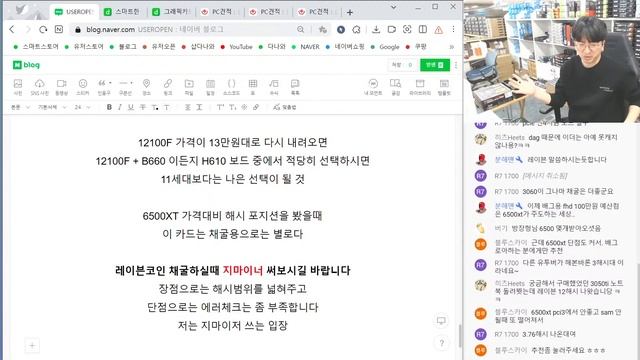Open the 다나와 bookmark
The image size is (640, 360).
point(272,47)
